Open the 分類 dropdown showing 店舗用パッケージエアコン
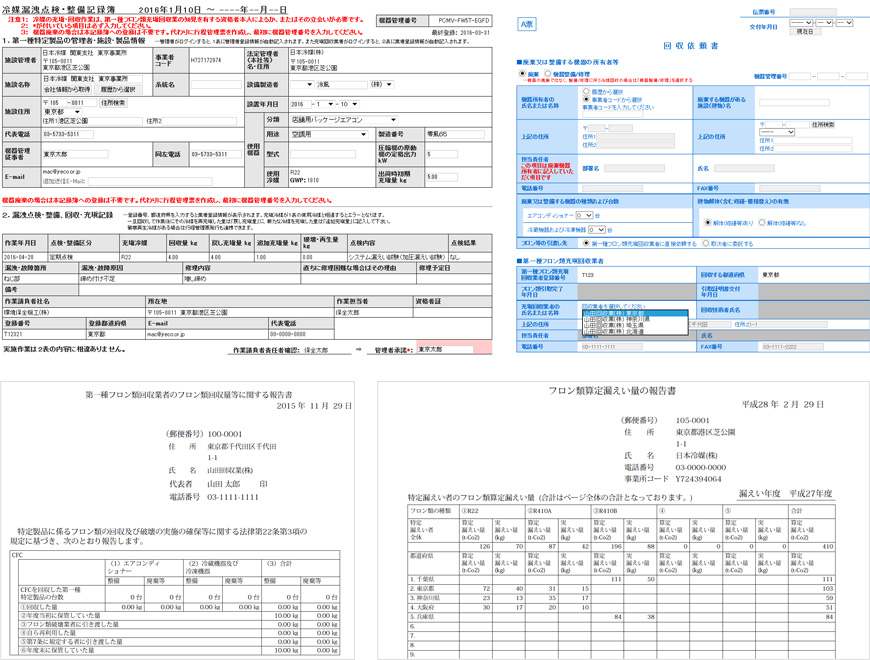The width and height of the screenshot is (870, 660). [343, 119]
